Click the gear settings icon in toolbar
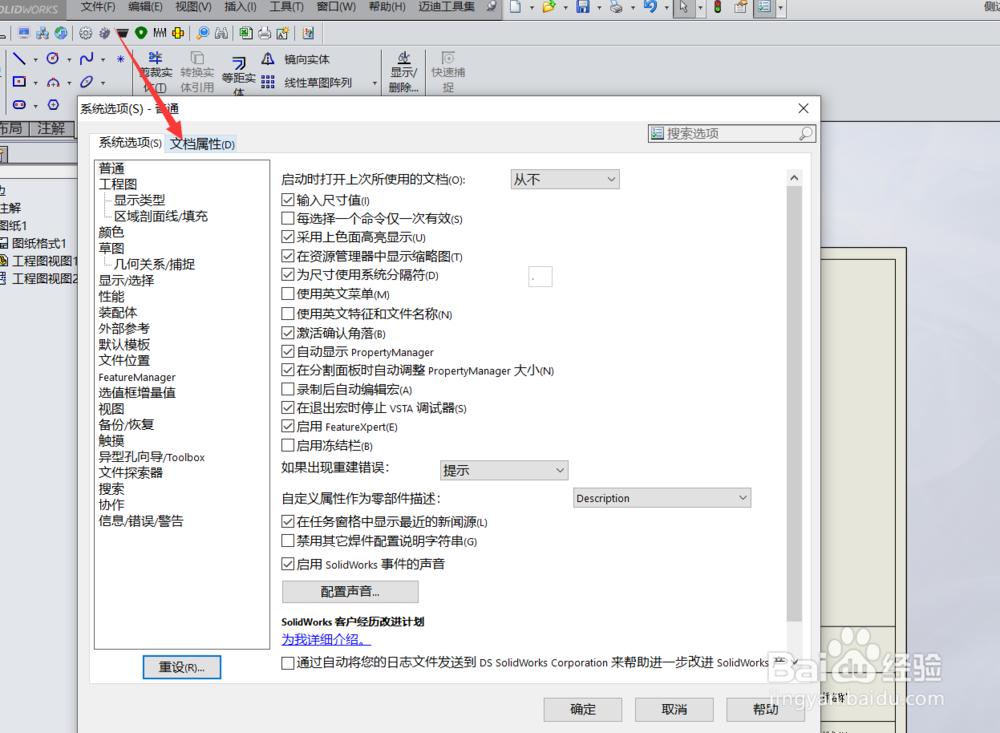This screenshot has height=733, width=1000. click(x=85, y=33)
